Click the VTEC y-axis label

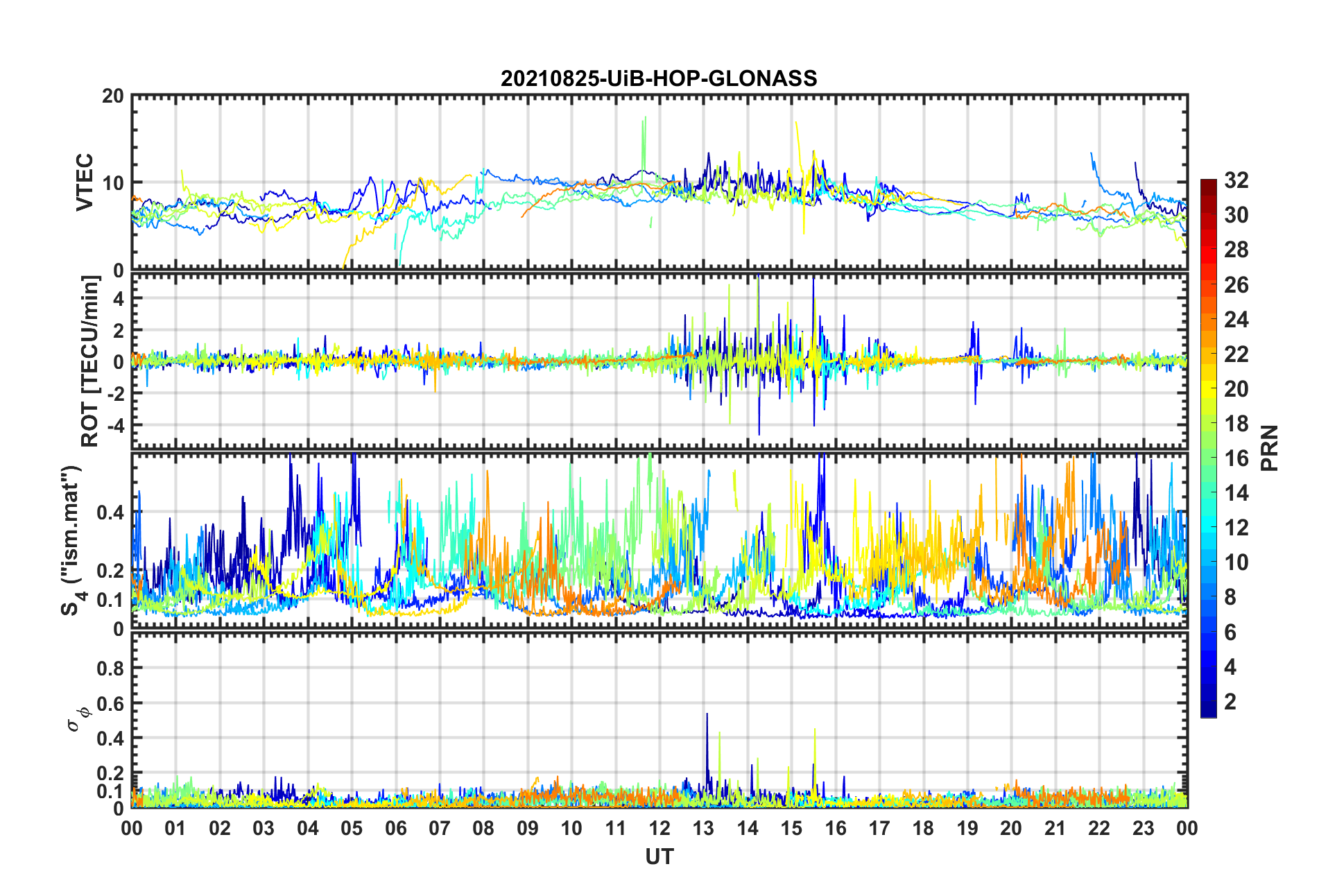pos(85,182)
